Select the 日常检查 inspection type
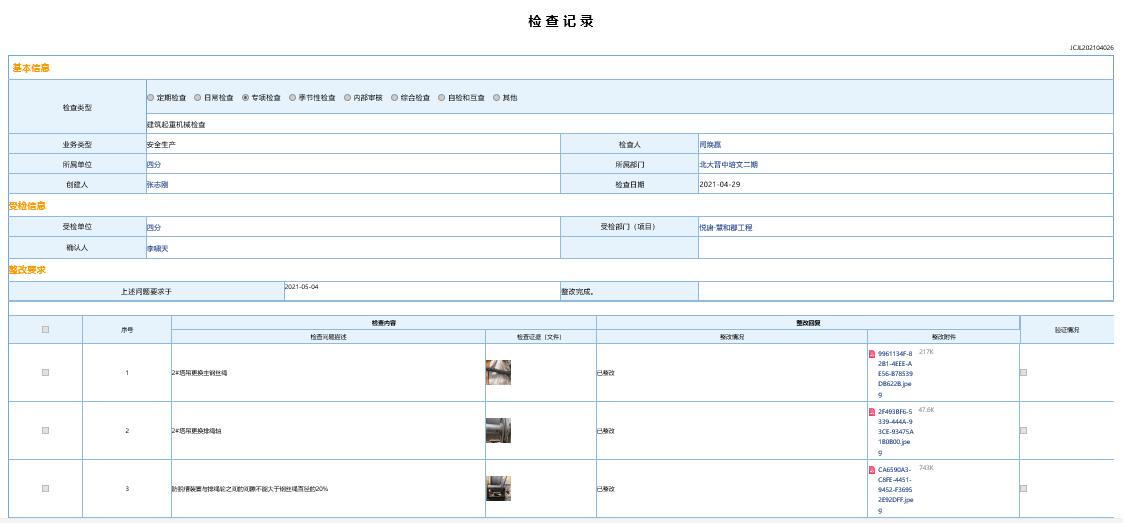This screenshot has width=1123, height=523. (198, 98)
